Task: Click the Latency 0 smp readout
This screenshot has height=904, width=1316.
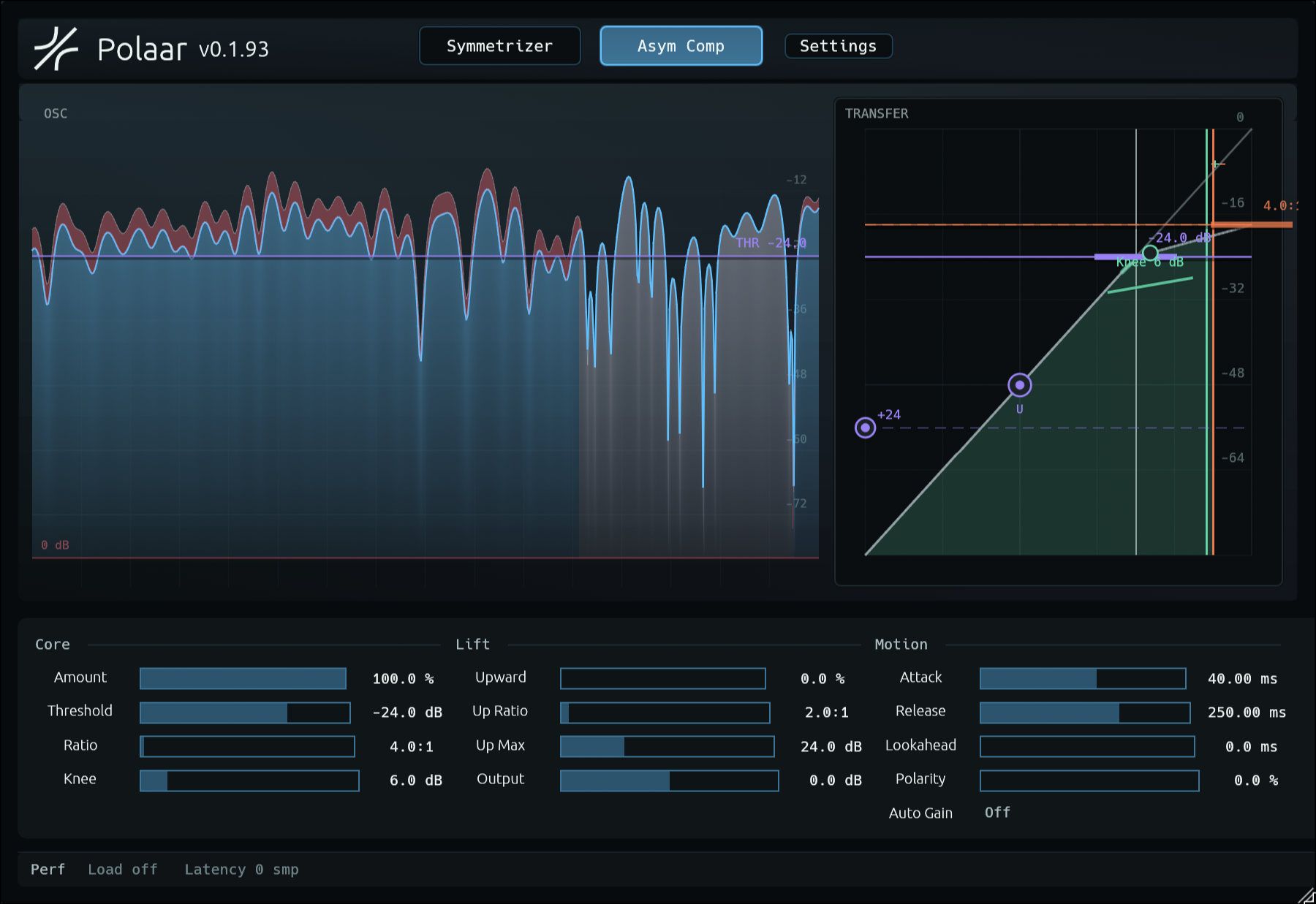Action: (242, 870)
